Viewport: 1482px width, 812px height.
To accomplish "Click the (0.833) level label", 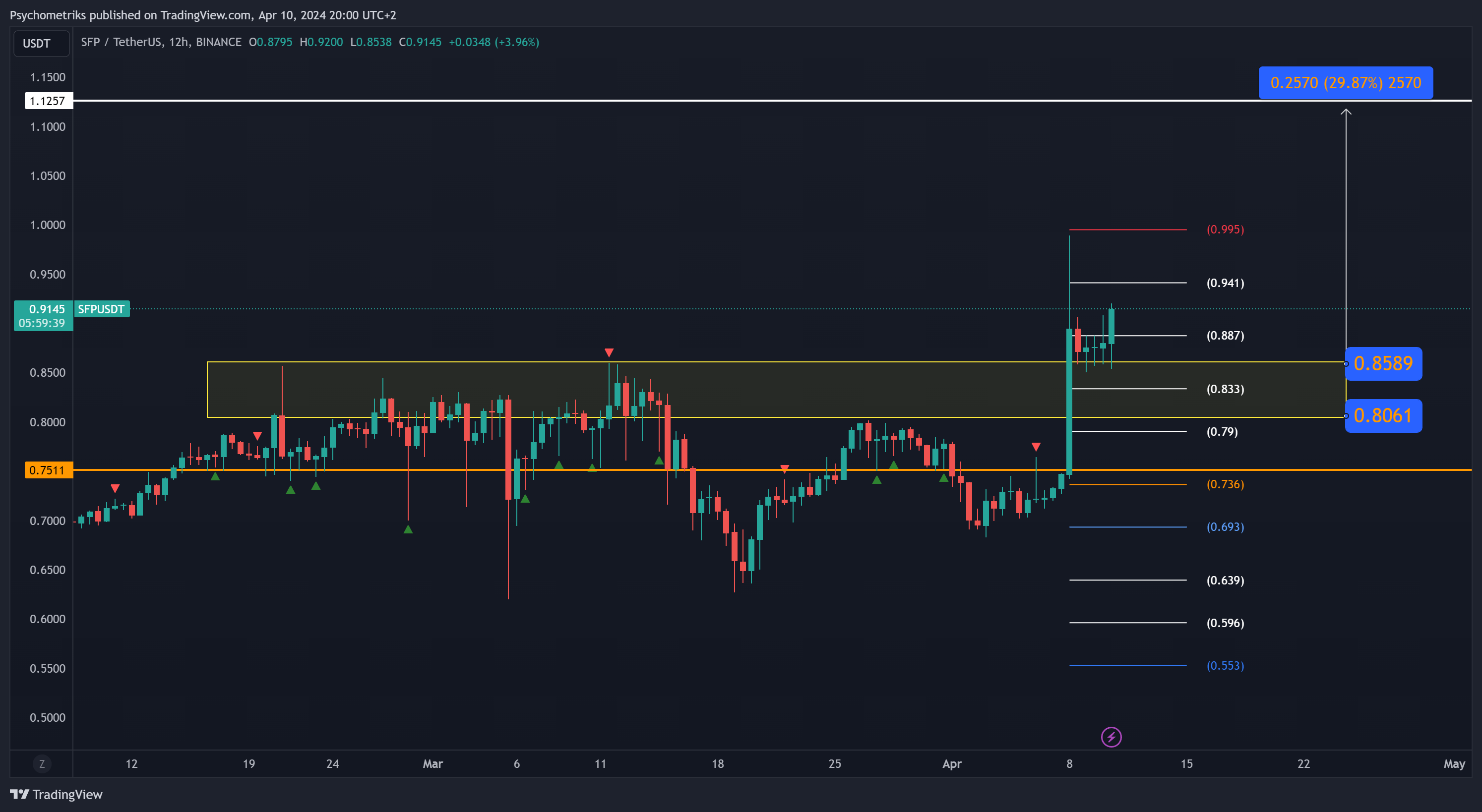I will pos(1225,389).
